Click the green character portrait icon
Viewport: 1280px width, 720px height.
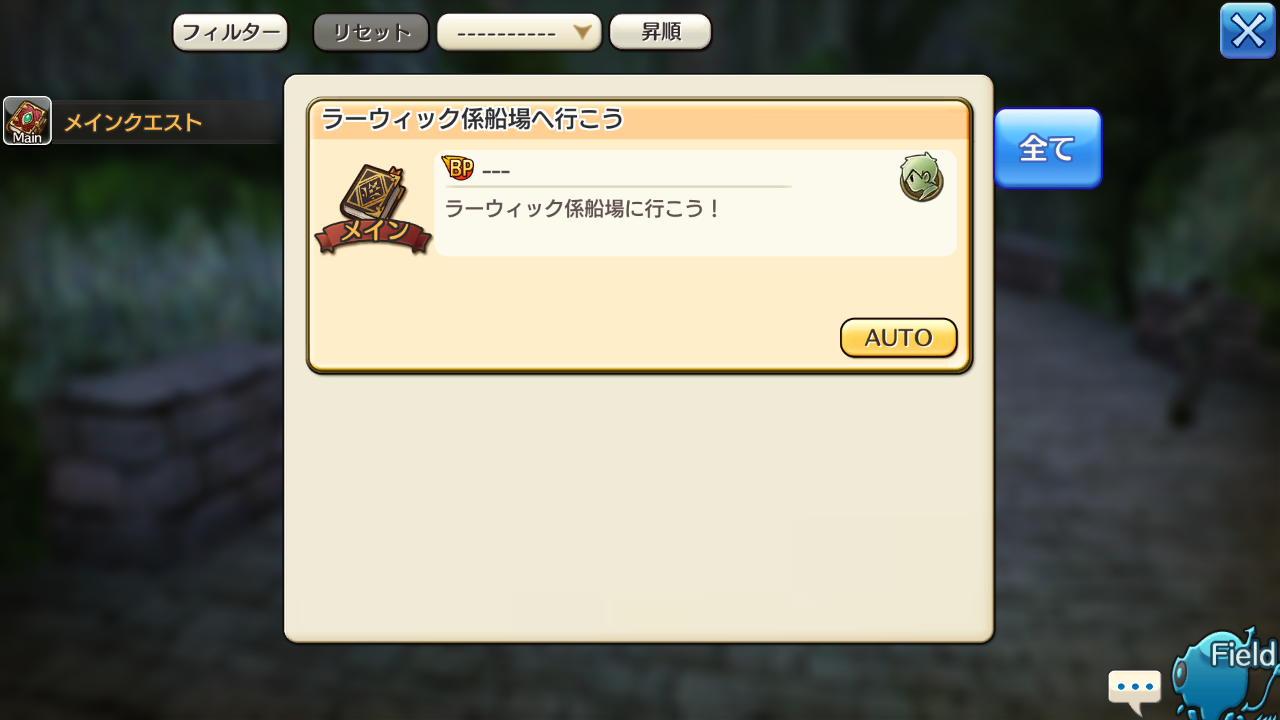pyautogui.click(x=921, y=178)
